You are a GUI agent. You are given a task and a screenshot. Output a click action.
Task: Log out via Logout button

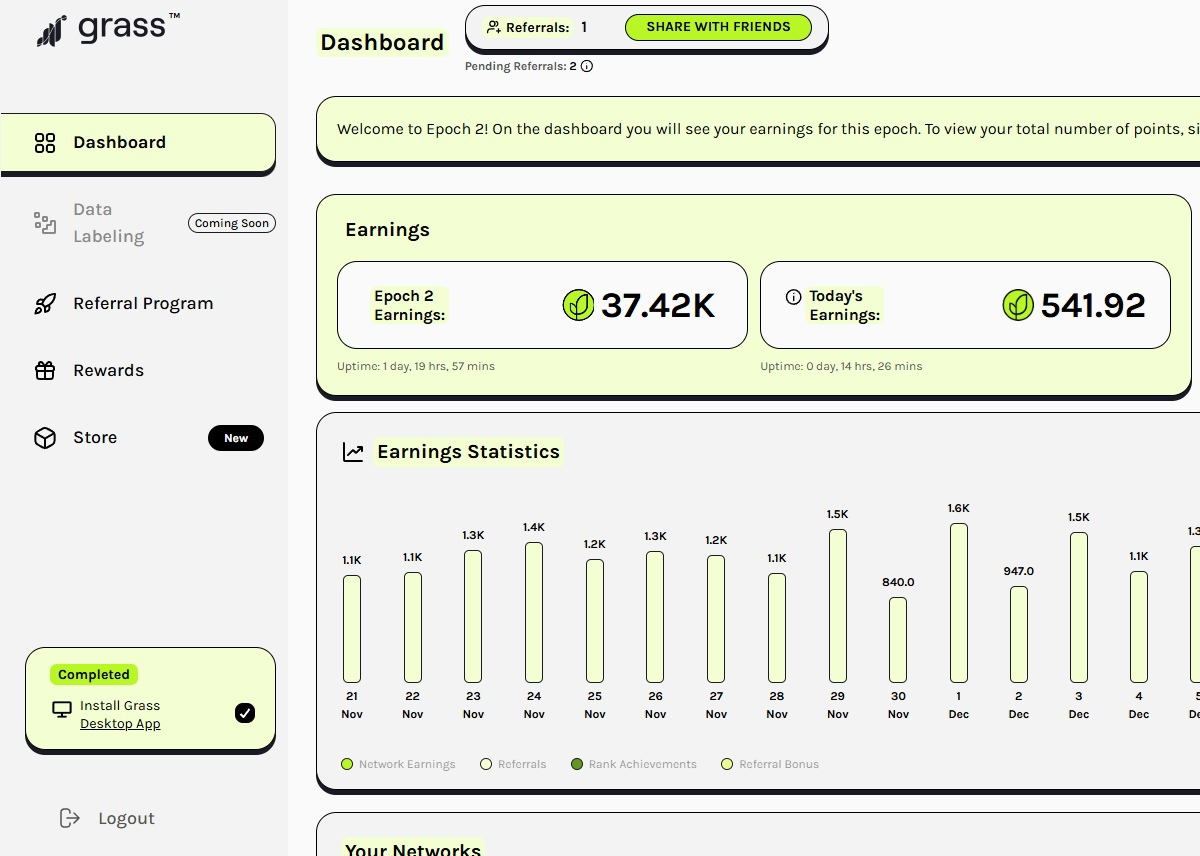click(x=107, y=818)
